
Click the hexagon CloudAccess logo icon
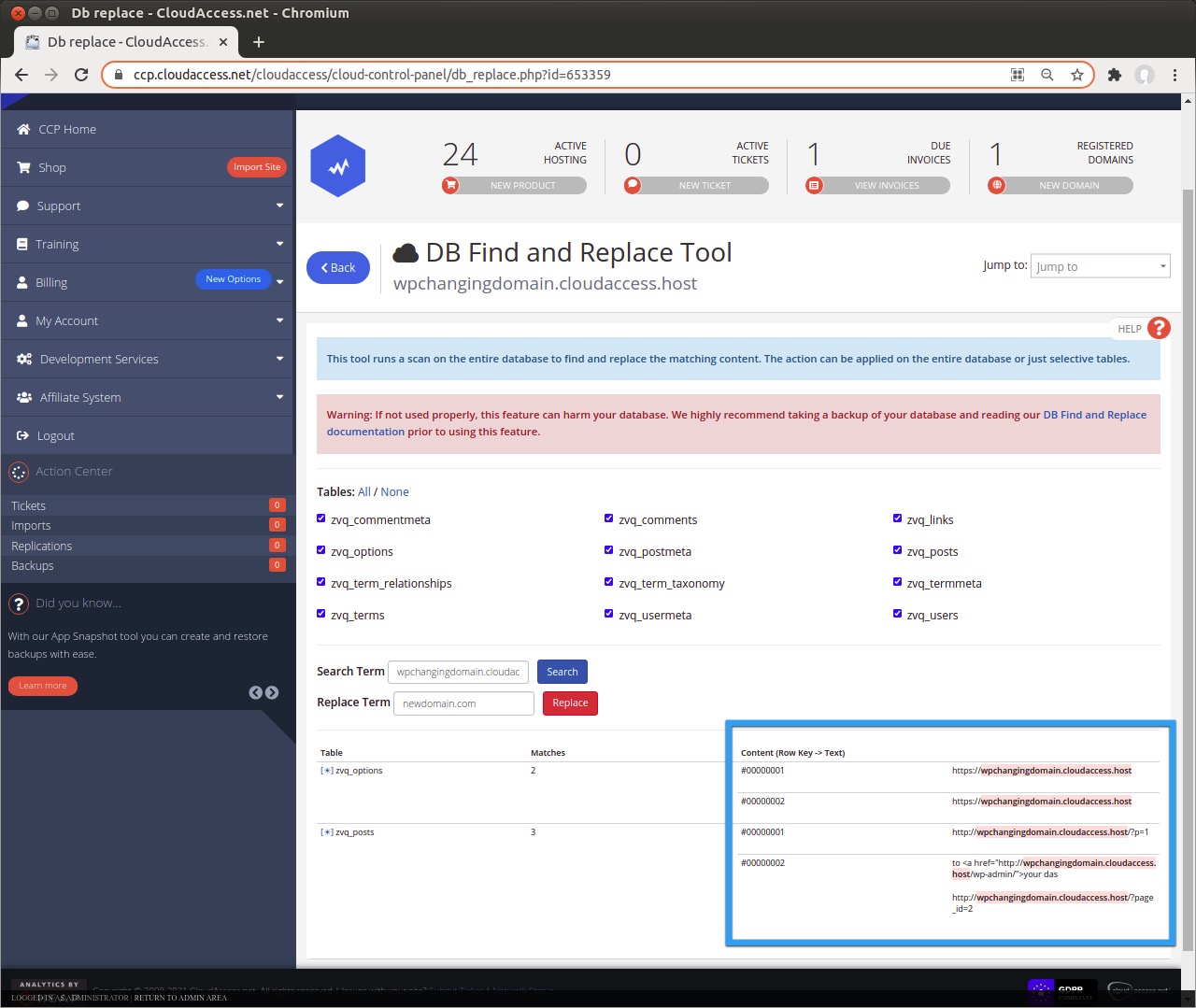pyautogui.click(x=337, y=166)
